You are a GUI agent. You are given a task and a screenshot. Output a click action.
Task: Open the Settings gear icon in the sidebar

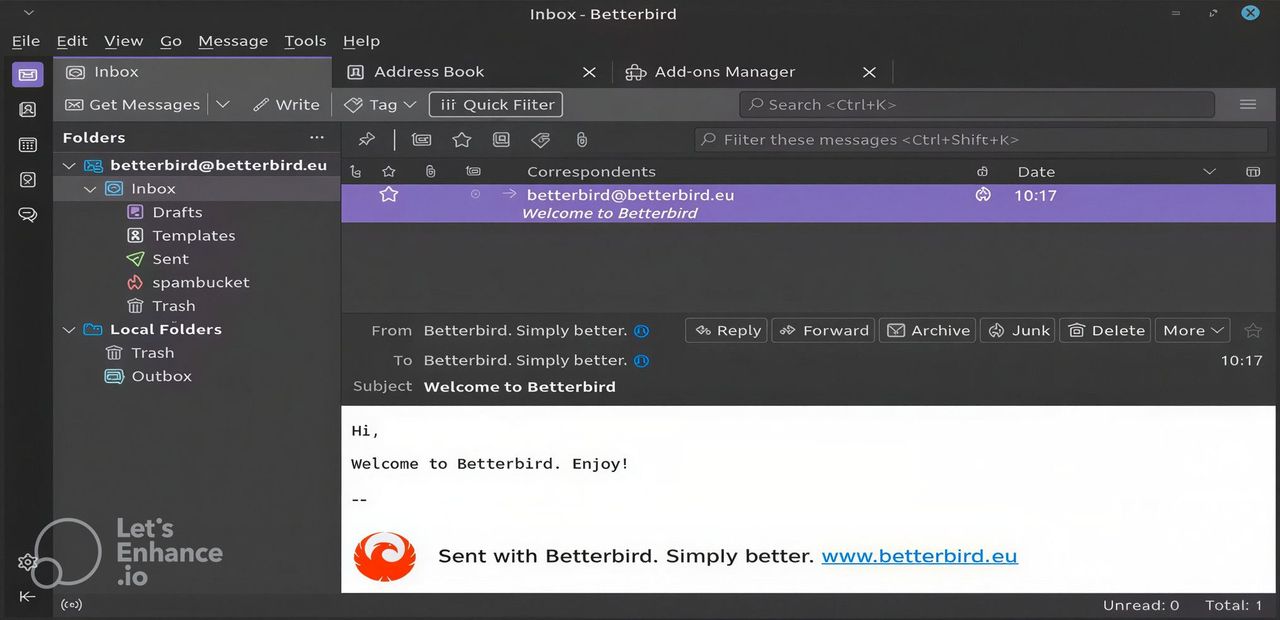coord(27,562)
